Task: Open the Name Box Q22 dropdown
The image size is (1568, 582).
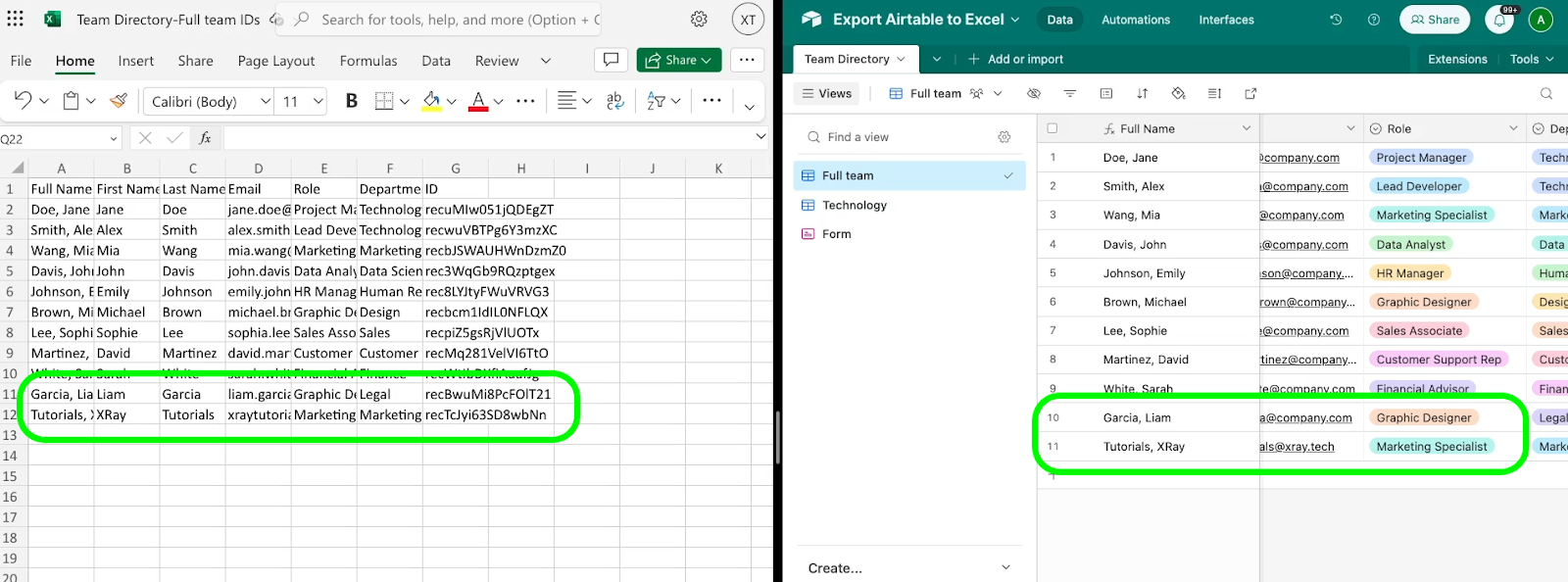Action: coord(113,139)
